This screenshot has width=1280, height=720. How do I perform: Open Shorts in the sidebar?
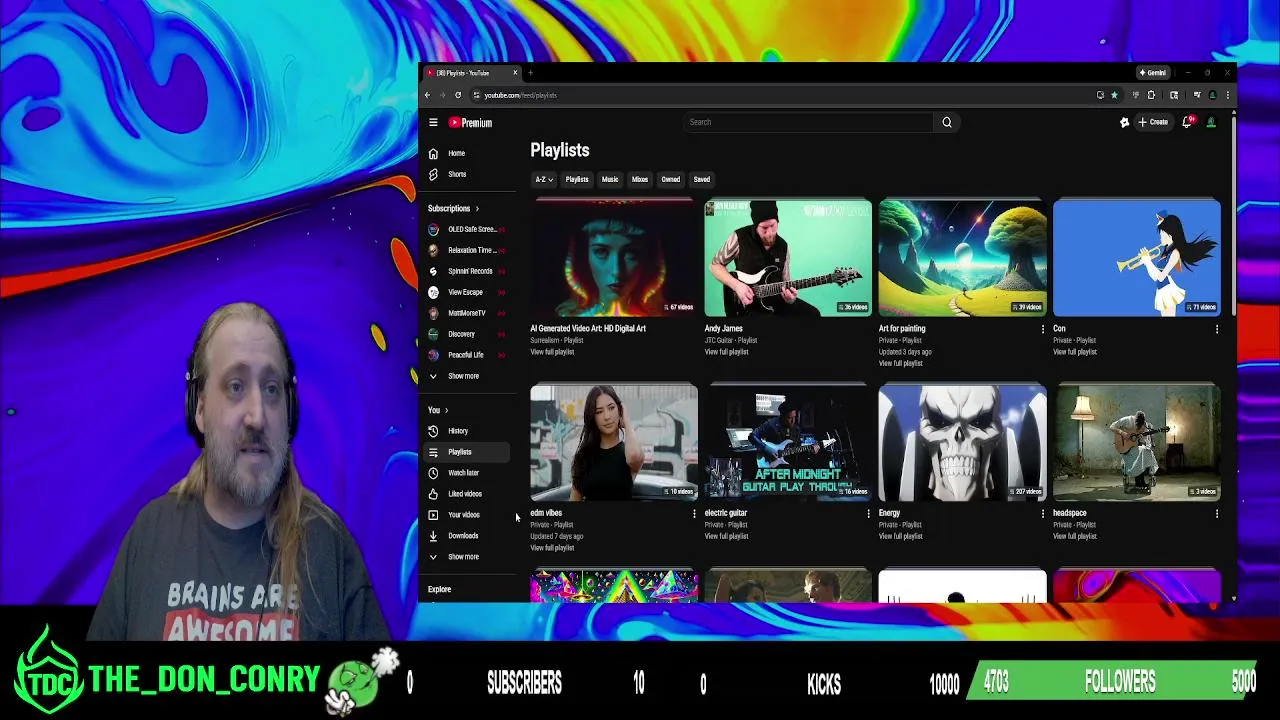pos(457,174)
